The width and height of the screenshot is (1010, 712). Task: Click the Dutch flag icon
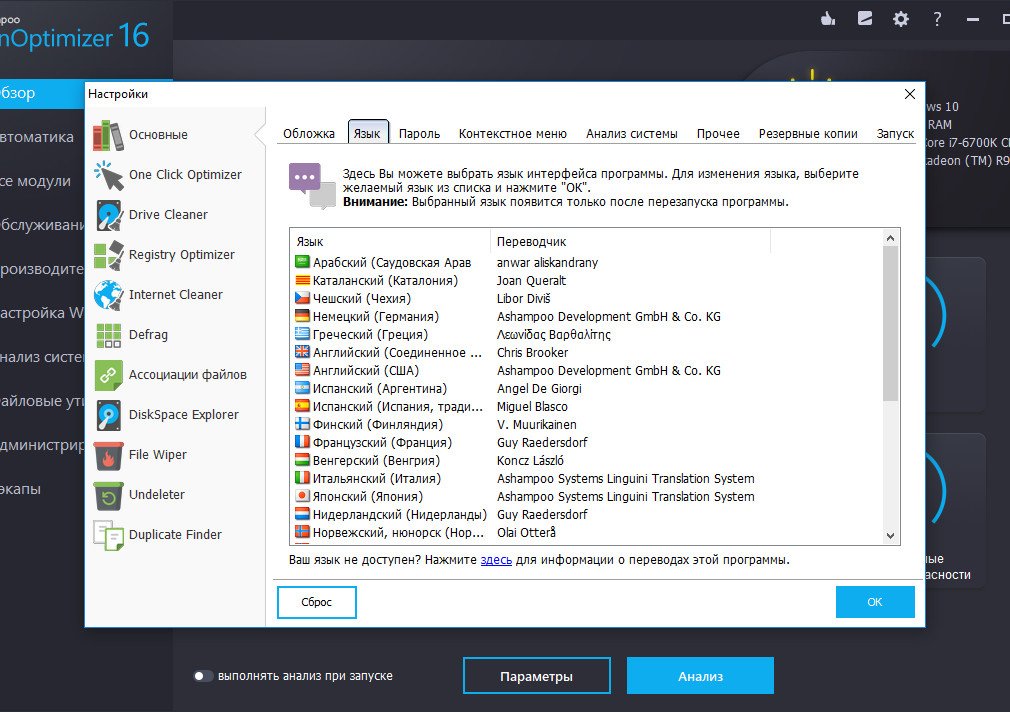[302, 514]
